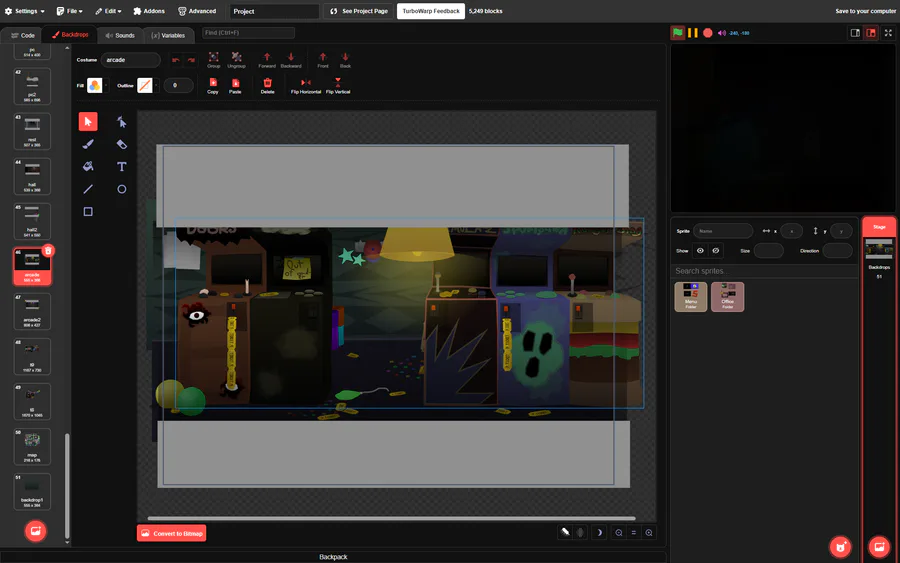Click Convert to Bitmap button

click(172, 533)
